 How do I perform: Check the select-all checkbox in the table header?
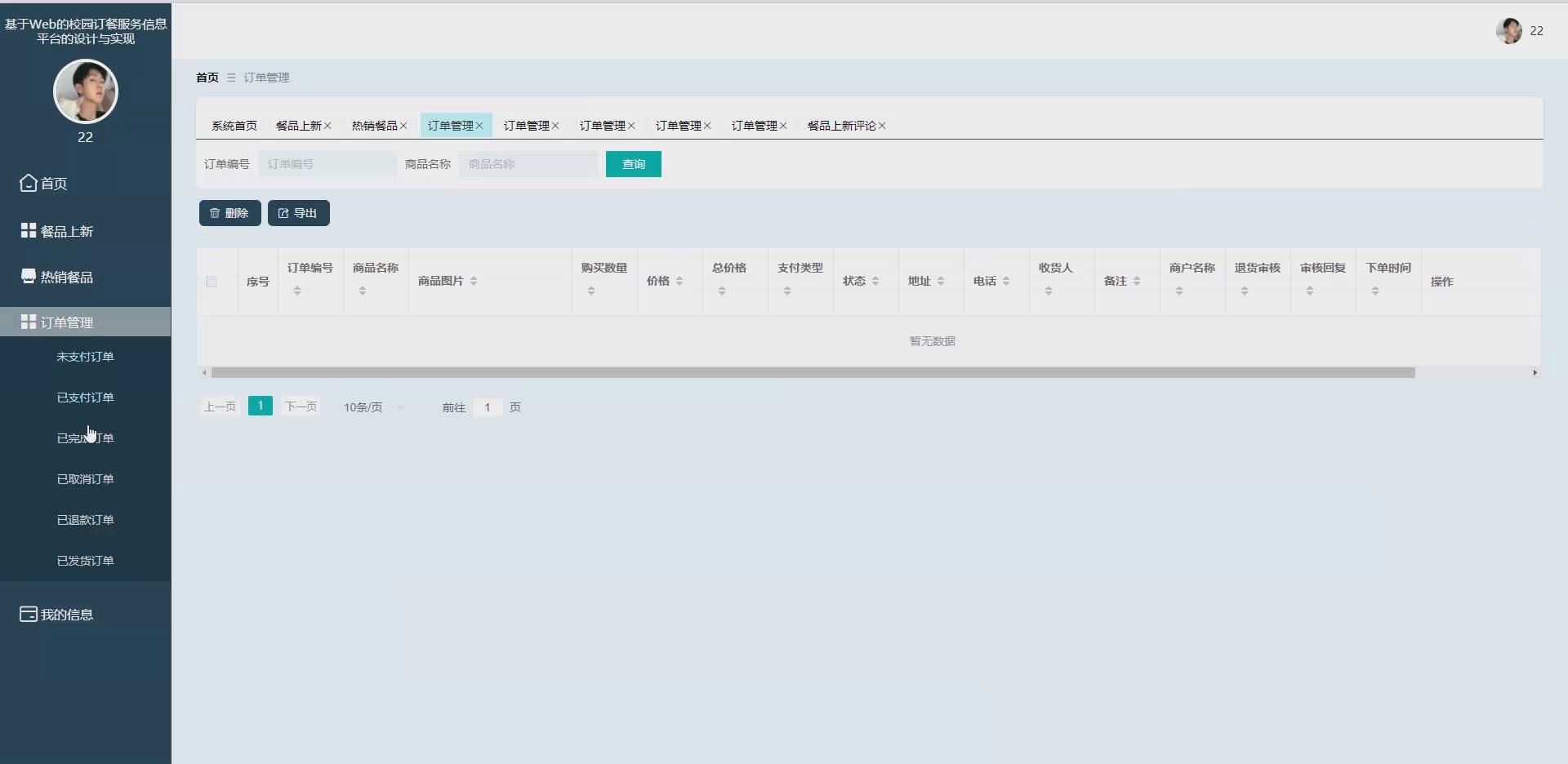pyautogui.click(x=211, y=281)
